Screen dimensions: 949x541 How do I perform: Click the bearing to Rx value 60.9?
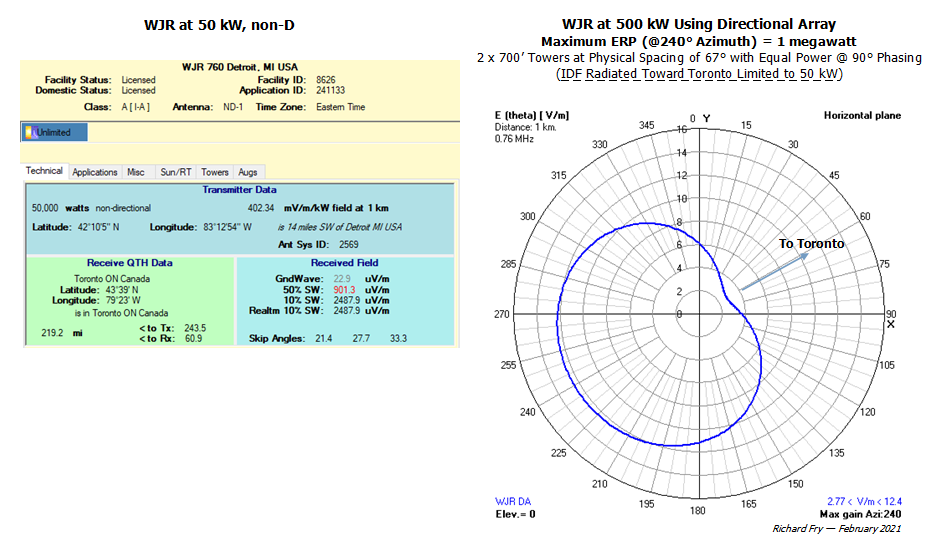(x=193, y=338)
